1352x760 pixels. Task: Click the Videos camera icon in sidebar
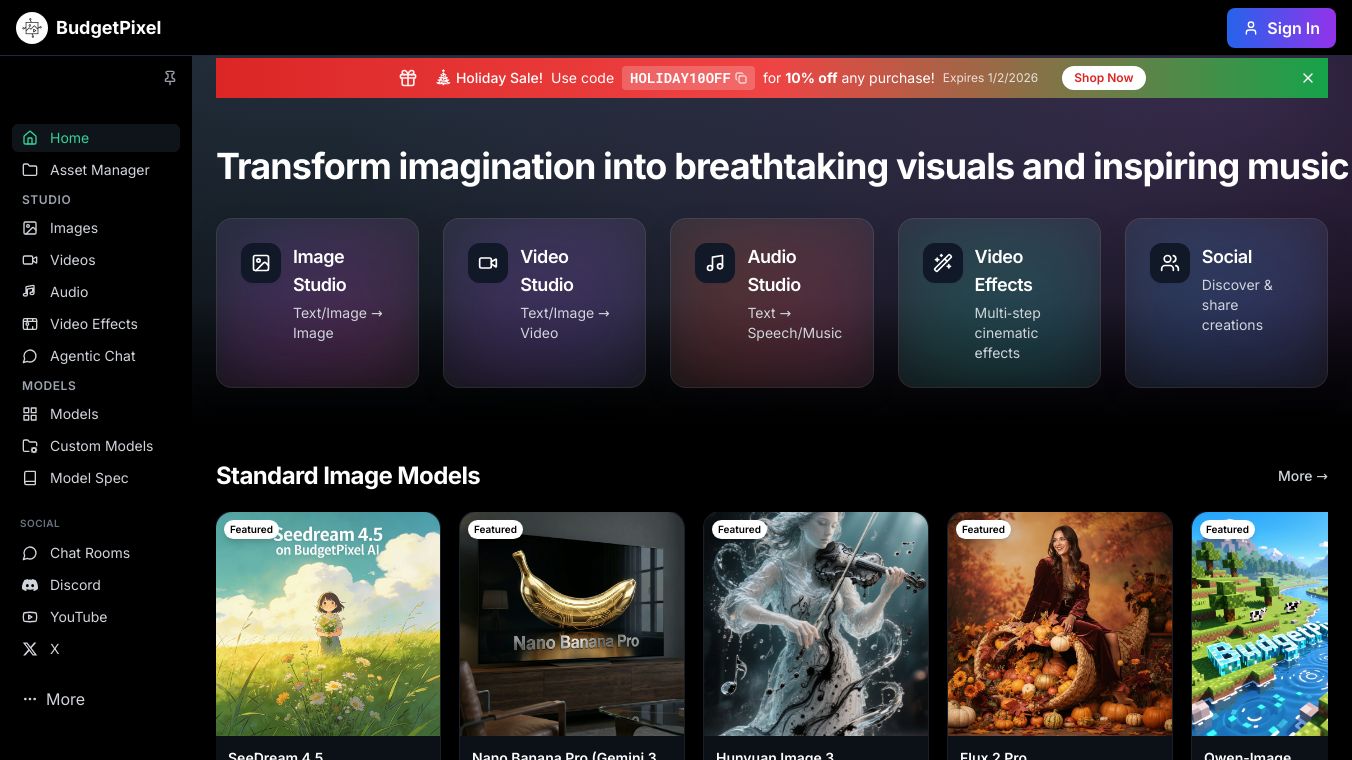coord(30,260)
